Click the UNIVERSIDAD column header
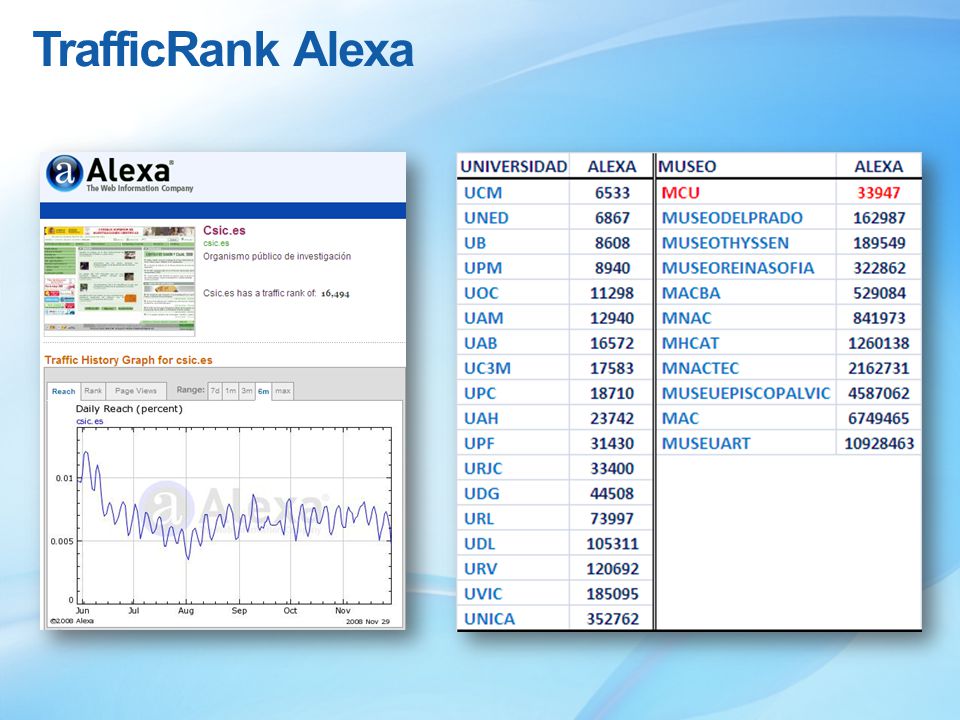The width and height of the screenshot is (960, 720). click(x=514, y=167)
